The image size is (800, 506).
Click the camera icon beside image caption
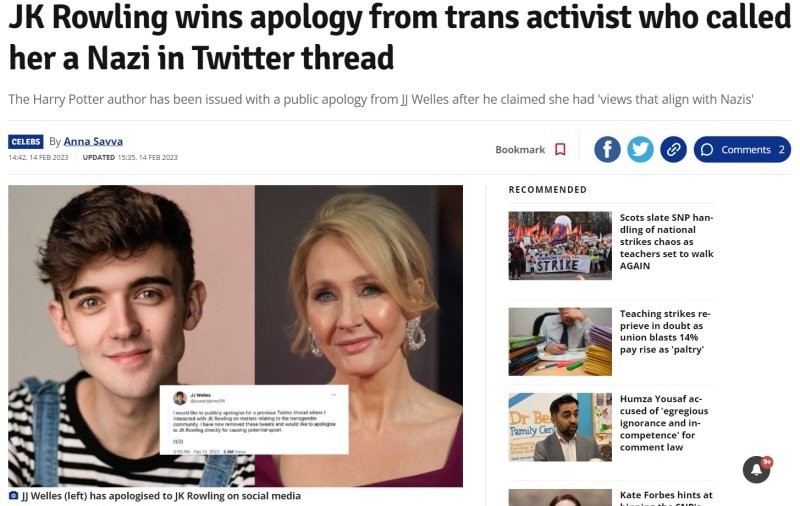pos(13,496)
